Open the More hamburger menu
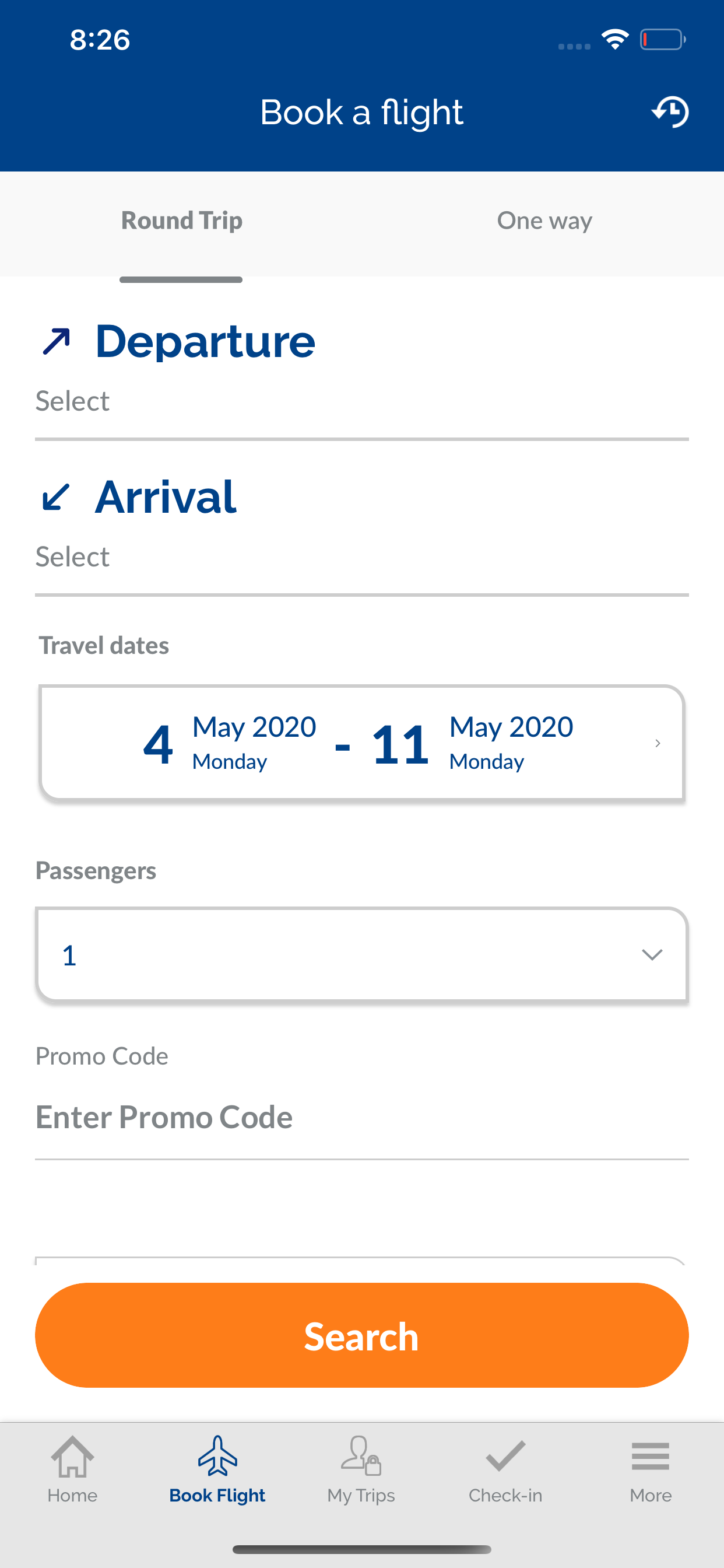The width and height of the screenshot is (724, 1568). click(651, 1456)
